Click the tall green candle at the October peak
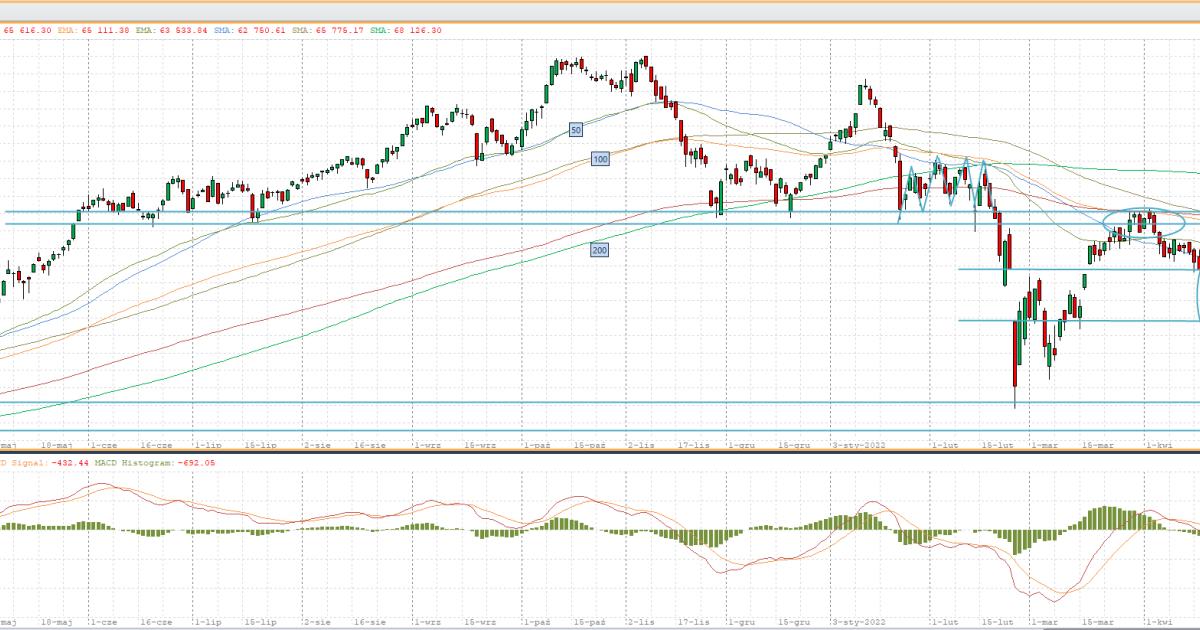 tap(555, 74)
